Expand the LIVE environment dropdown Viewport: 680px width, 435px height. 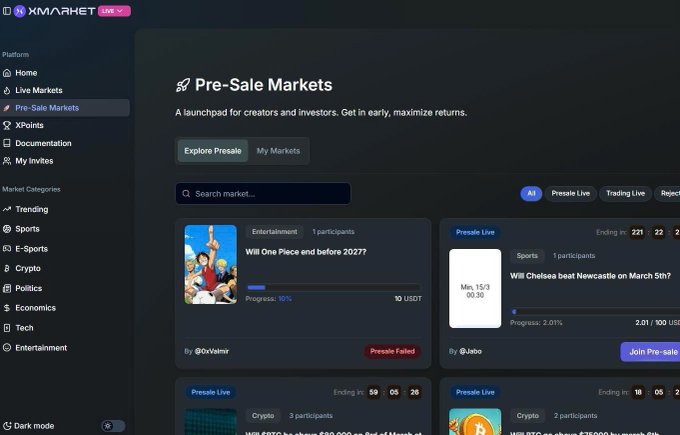(114, 11)
